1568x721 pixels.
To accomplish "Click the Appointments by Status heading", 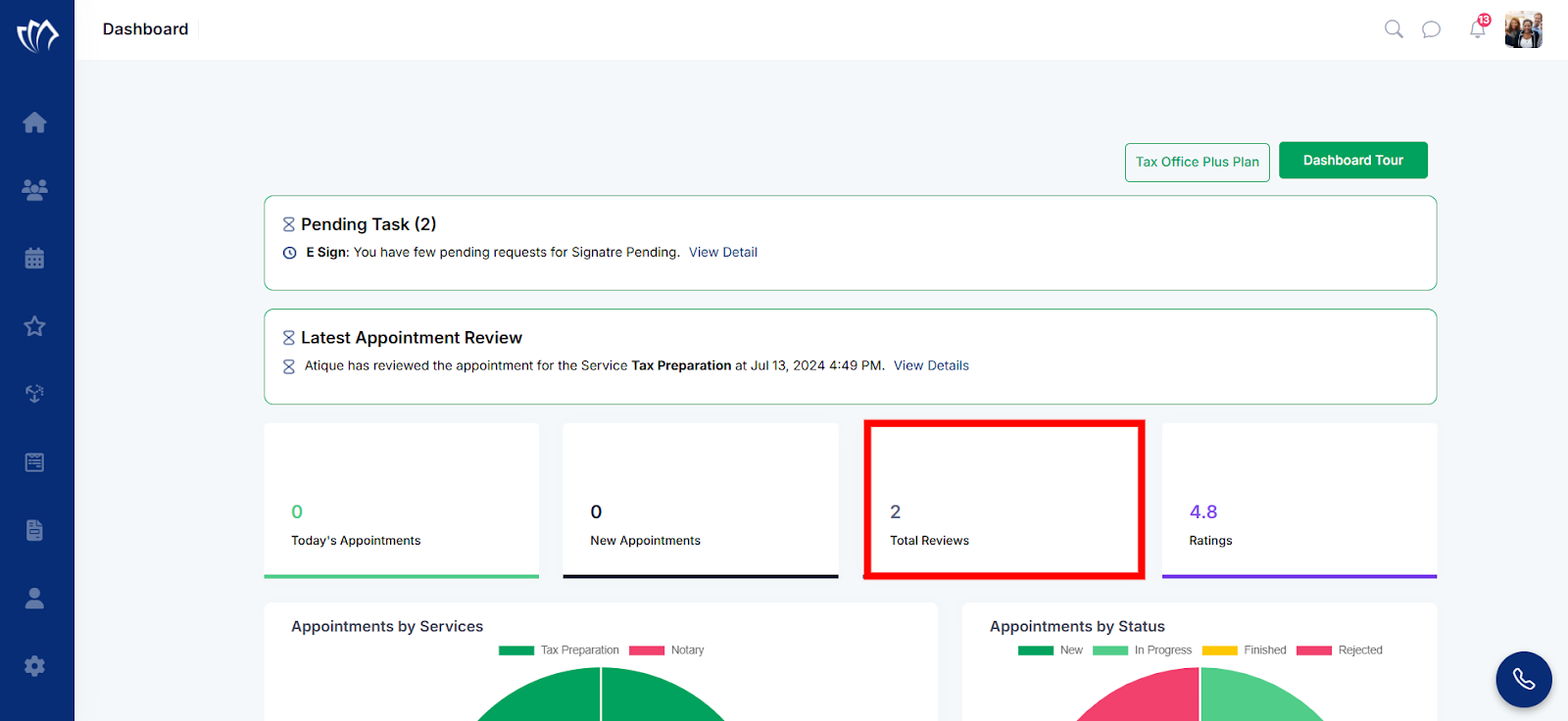I will click(1077, 627).
